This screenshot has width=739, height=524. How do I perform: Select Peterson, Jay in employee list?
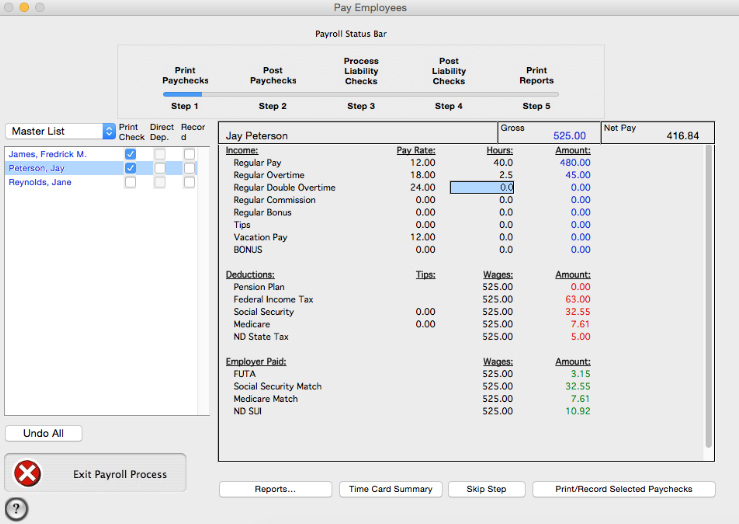tap(36, 168)
